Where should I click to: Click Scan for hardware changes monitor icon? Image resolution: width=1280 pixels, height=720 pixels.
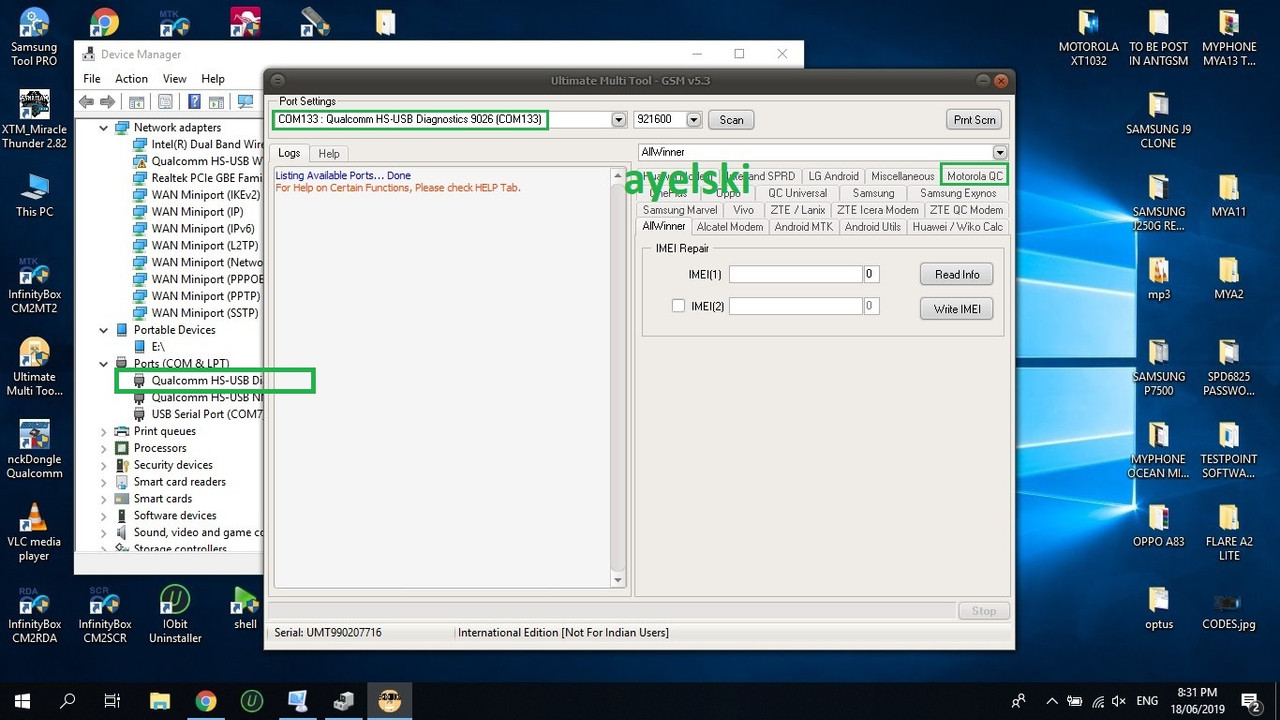245,101
